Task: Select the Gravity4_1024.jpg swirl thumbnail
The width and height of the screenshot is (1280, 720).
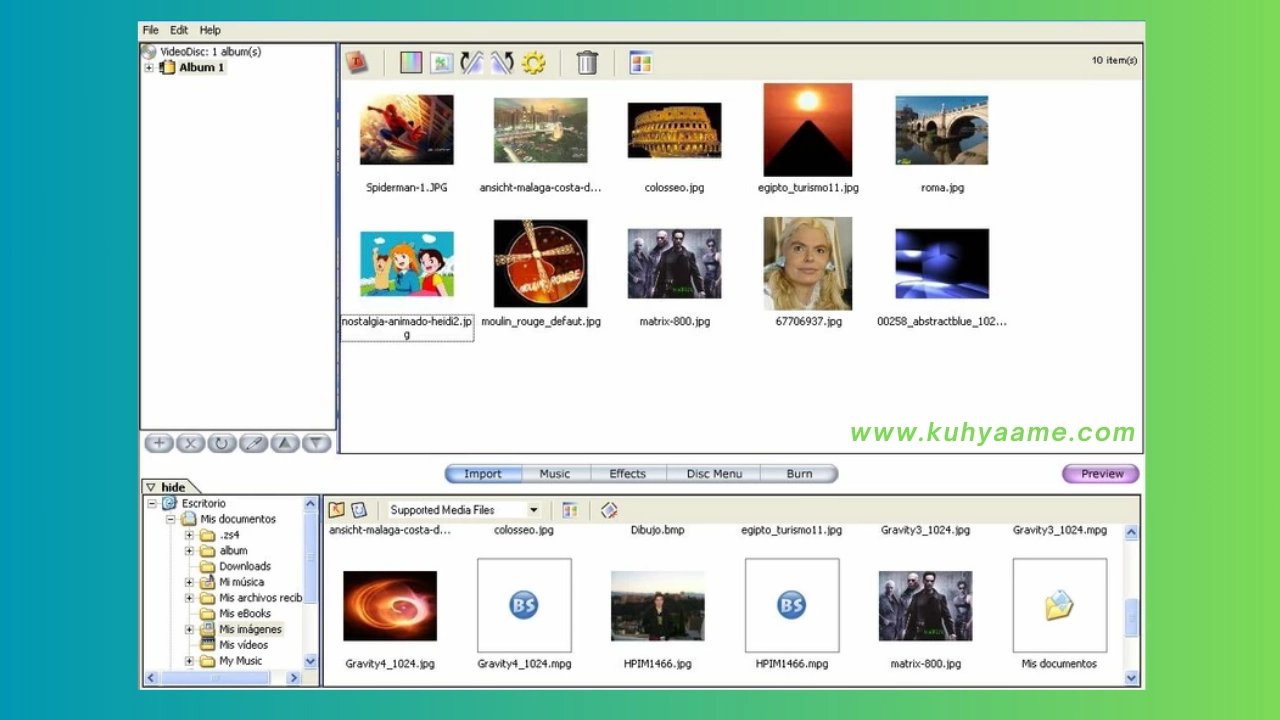Action: click(390, 606)
